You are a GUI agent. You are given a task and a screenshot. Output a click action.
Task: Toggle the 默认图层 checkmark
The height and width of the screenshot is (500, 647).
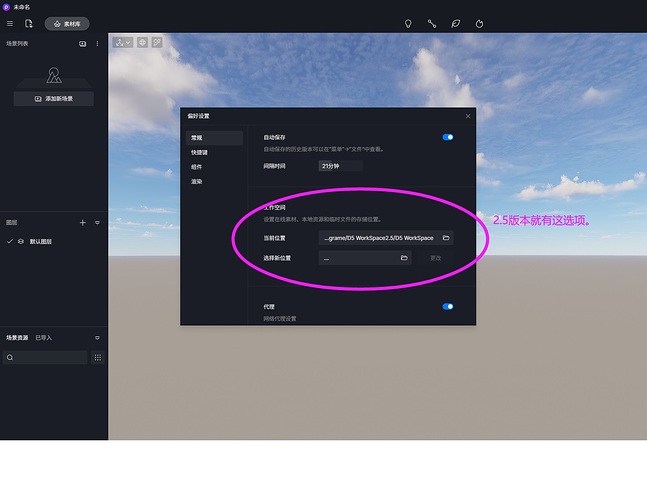pos(10,242)
